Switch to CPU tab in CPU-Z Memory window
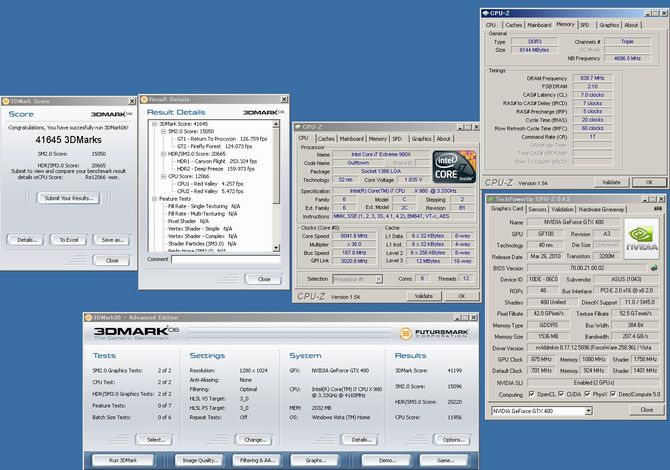The width and height of the screenshot is (670, 470). point(491,25)
